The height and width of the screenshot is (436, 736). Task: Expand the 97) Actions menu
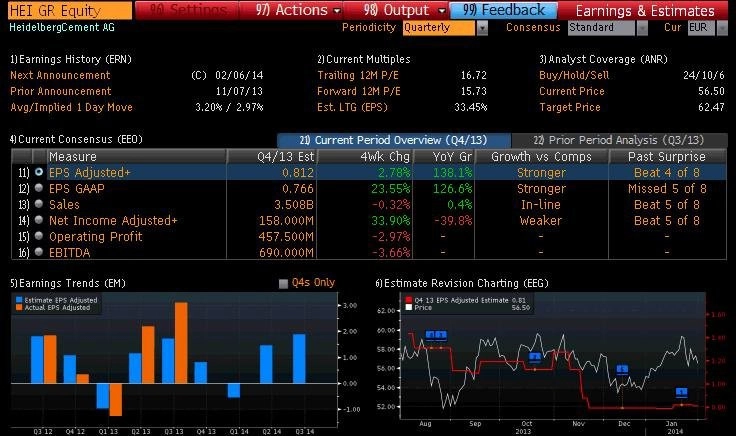click(x=298, y=10)
